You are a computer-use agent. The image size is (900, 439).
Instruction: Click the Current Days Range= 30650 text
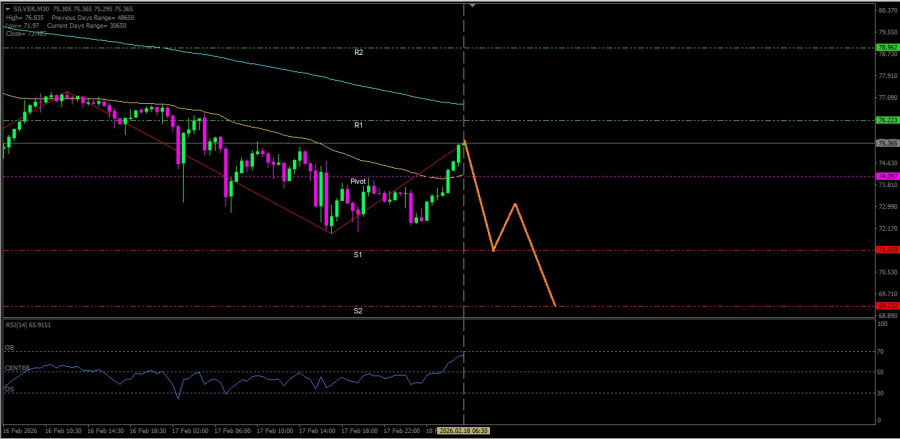click(87, 26)
